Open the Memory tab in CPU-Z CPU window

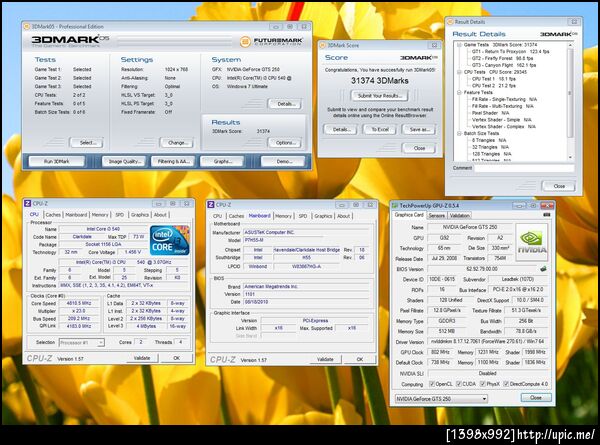[100, 215]
